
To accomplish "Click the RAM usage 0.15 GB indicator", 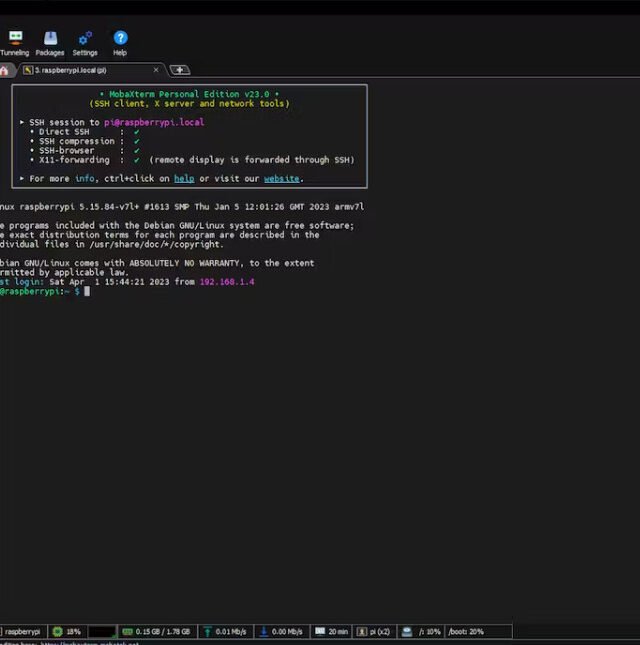I will coord(155,632).
